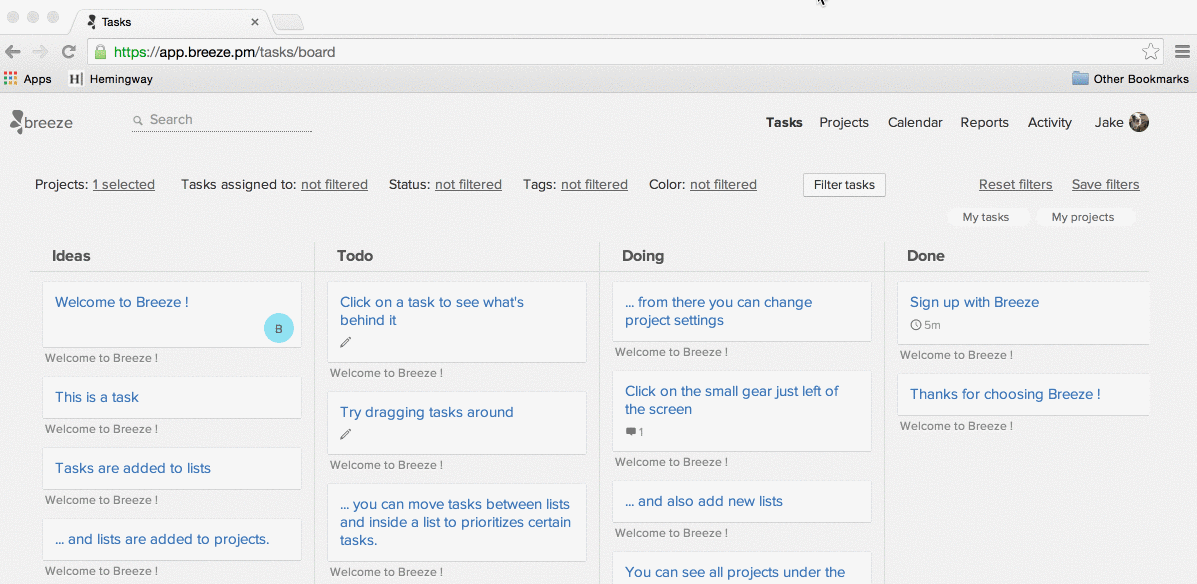Open task 'This is a task'
Viewport: 1197px width, 584px height.
(x=97, y=397)
